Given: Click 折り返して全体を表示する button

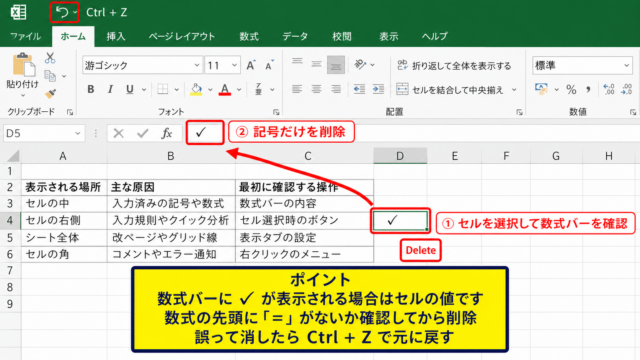Looking at the screenshot, I should click(x=454, y=65).
